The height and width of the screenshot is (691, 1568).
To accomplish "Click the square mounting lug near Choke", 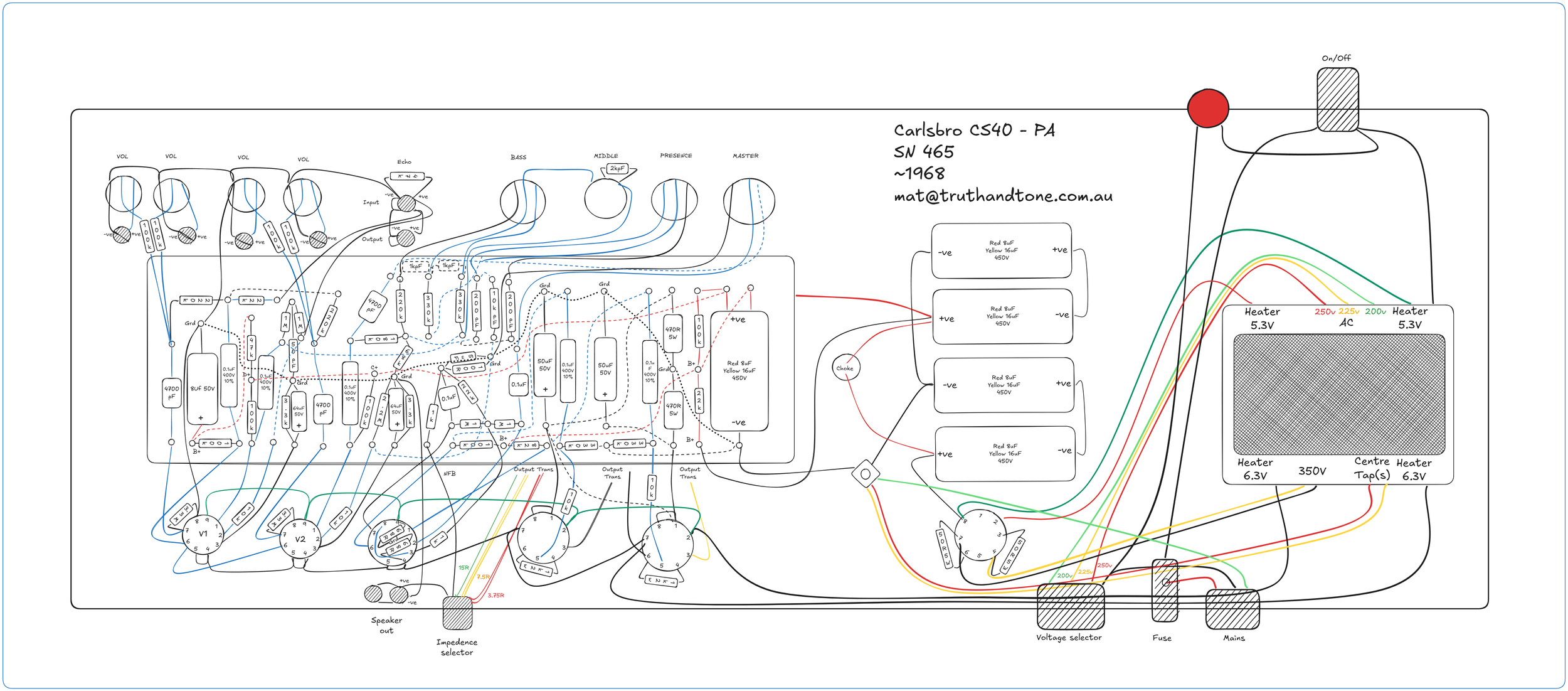I will (x=866, y=474).
